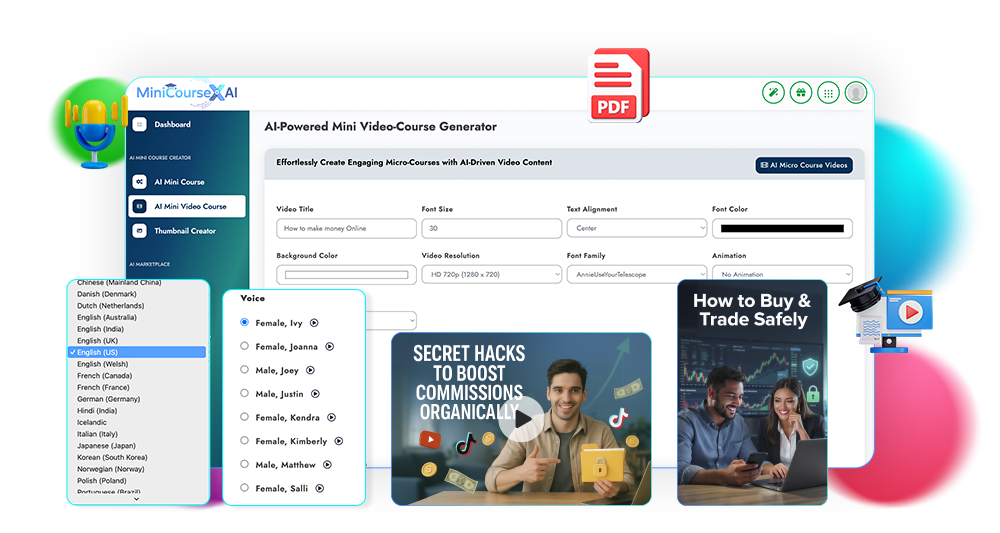Viewport: 1000px width, 533px height.
Task: Click the PDF file icon
Action: pyautogui.click(x=618, y=85)
